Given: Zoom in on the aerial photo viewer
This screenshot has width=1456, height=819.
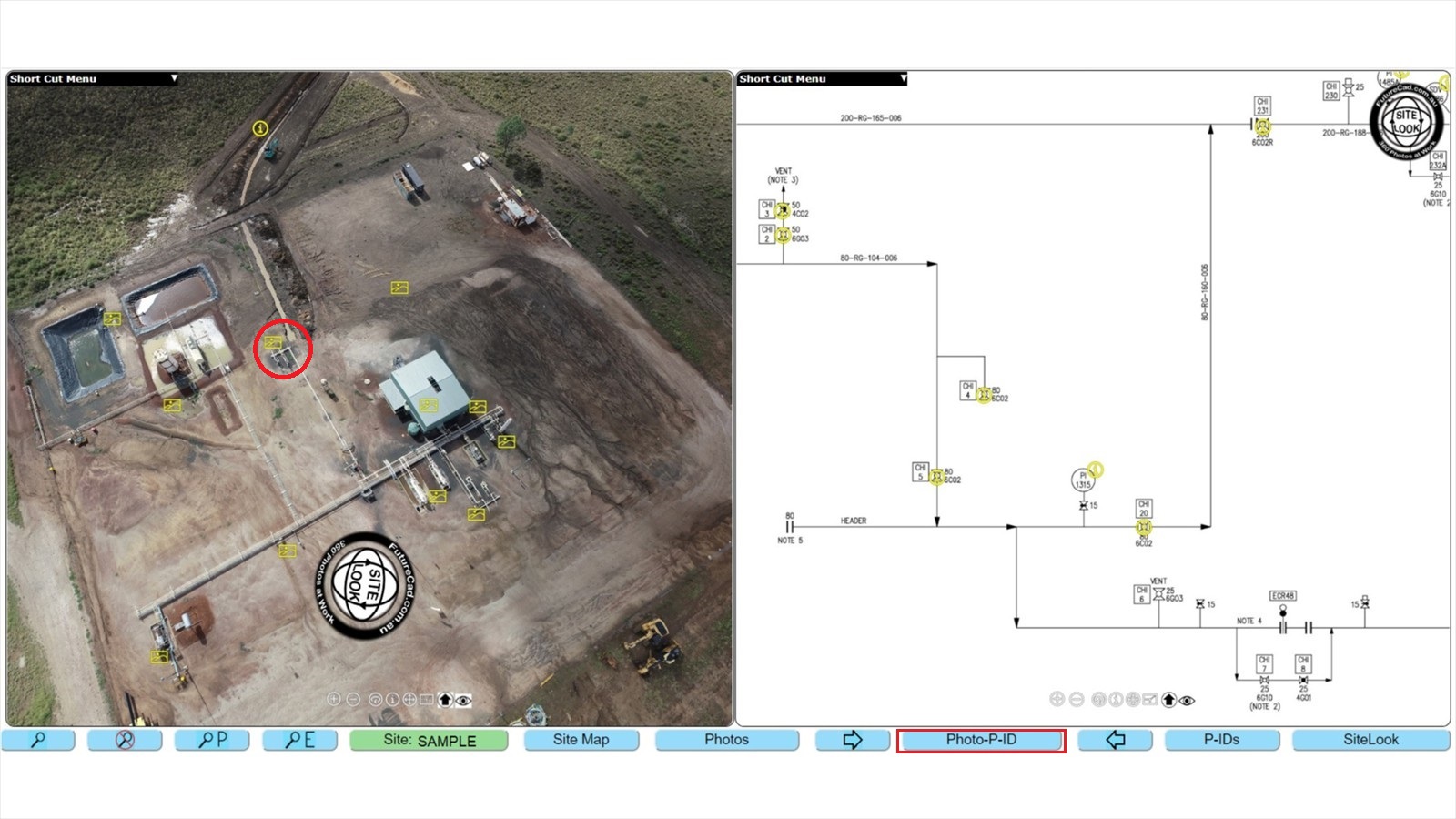Looking at the screenshot, I should pyautogui.click(x=334, y=699).
